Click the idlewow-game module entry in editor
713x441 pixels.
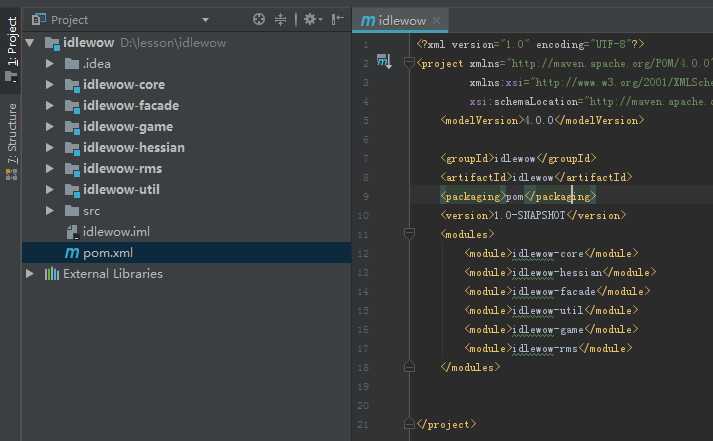[551, 330]
